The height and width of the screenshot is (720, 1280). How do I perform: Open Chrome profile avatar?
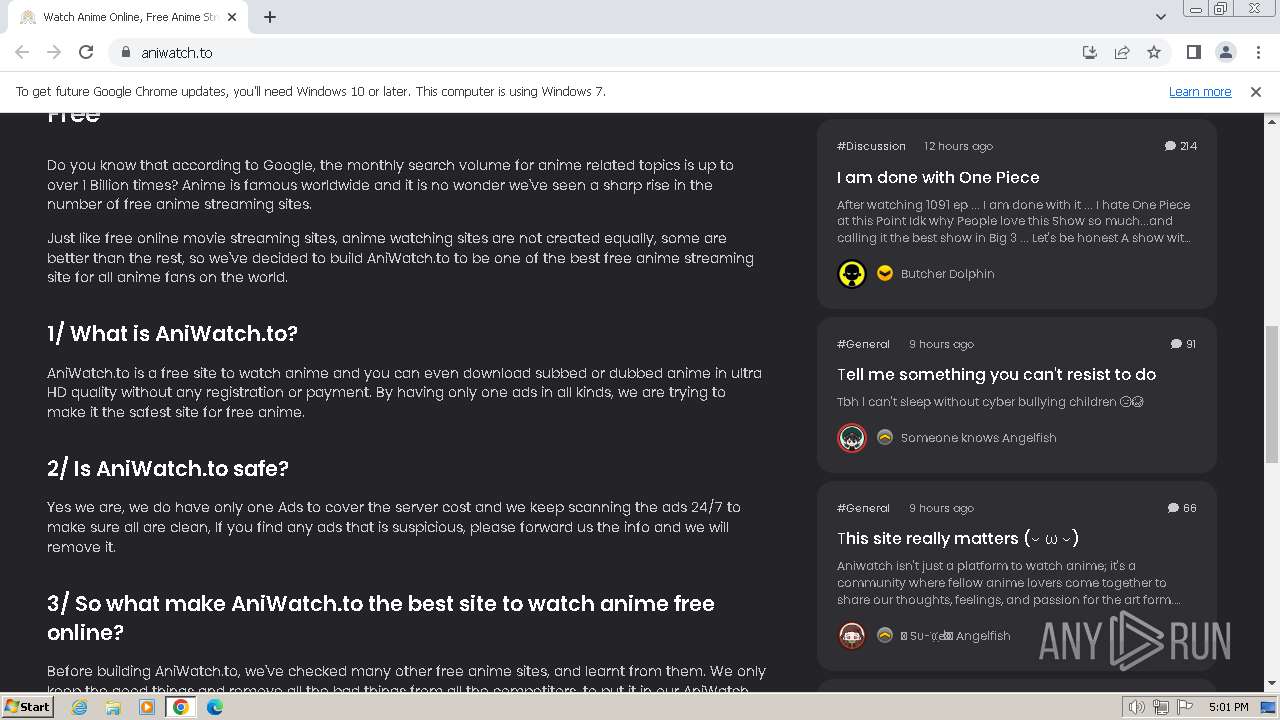pos(1225,52)
